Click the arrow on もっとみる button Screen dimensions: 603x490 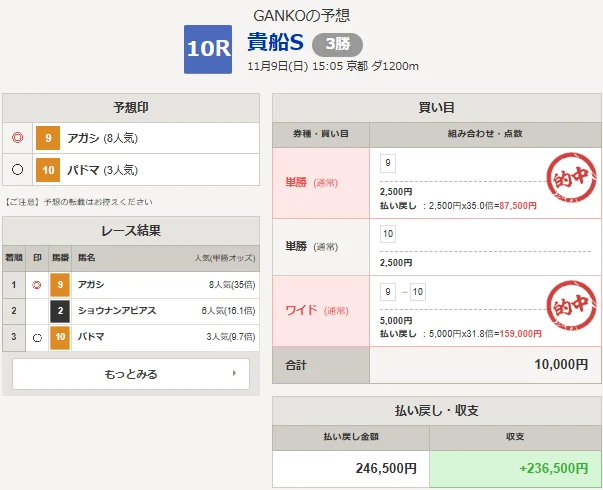click(x=234, y=374)
